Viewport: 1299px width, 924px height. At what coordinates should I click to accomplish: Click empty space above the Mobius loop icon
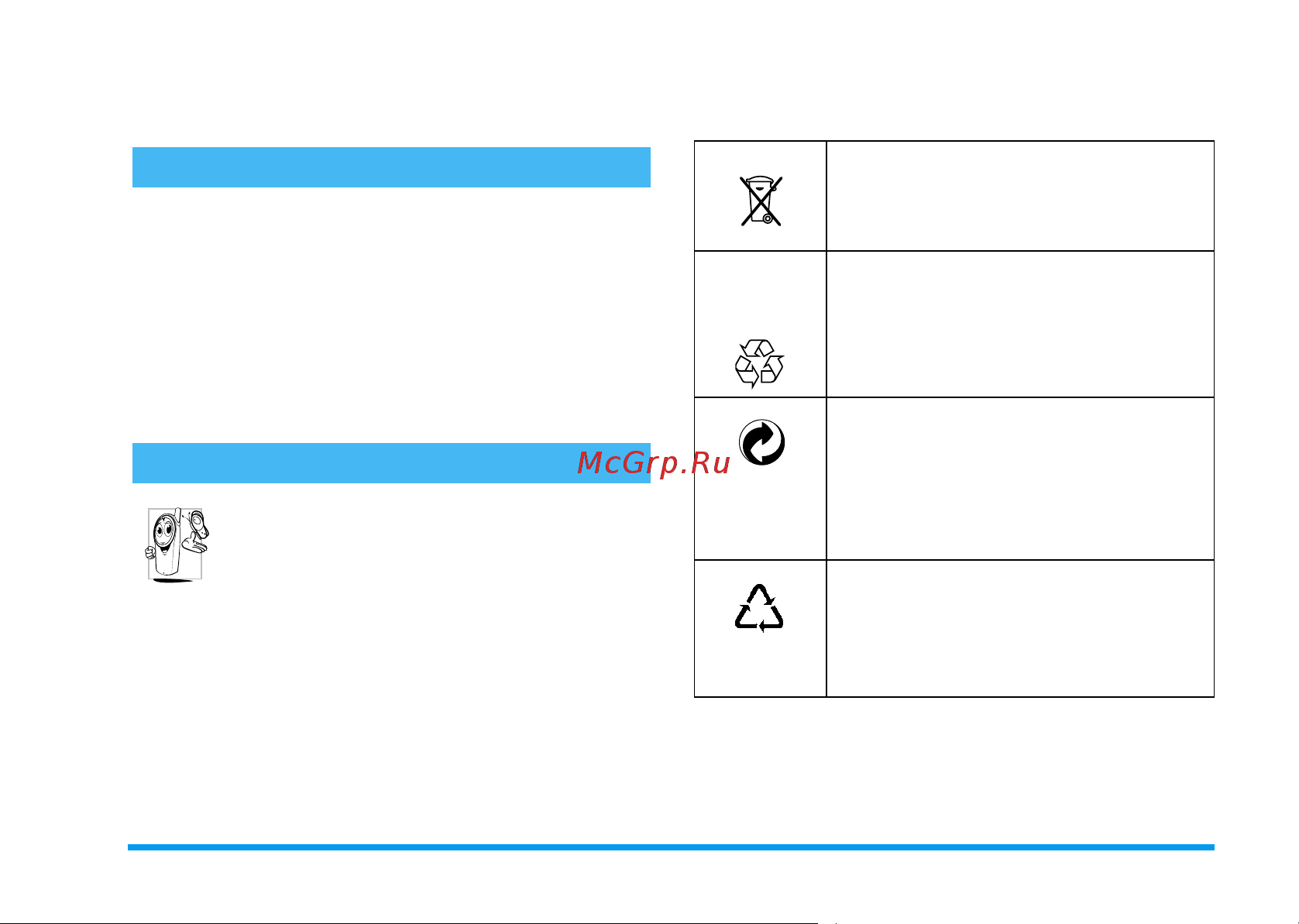[x=760, y=294]
